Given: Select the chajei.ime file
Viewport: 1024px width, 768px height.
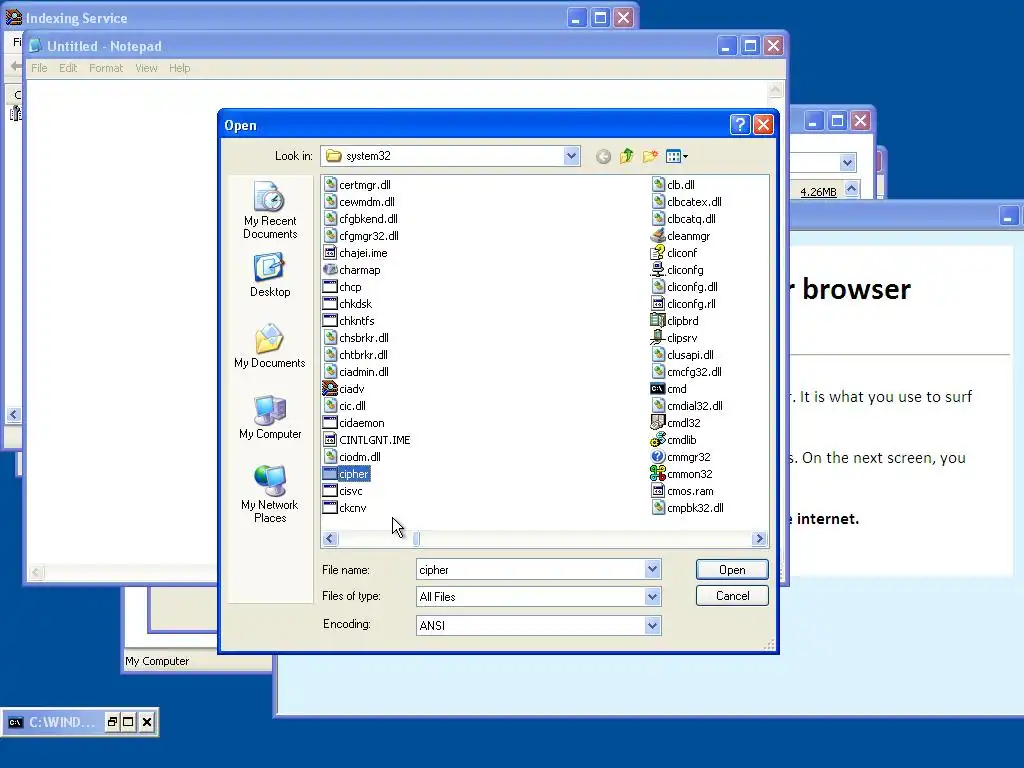Looking at the screenshot, I should (x=355, y=253).
